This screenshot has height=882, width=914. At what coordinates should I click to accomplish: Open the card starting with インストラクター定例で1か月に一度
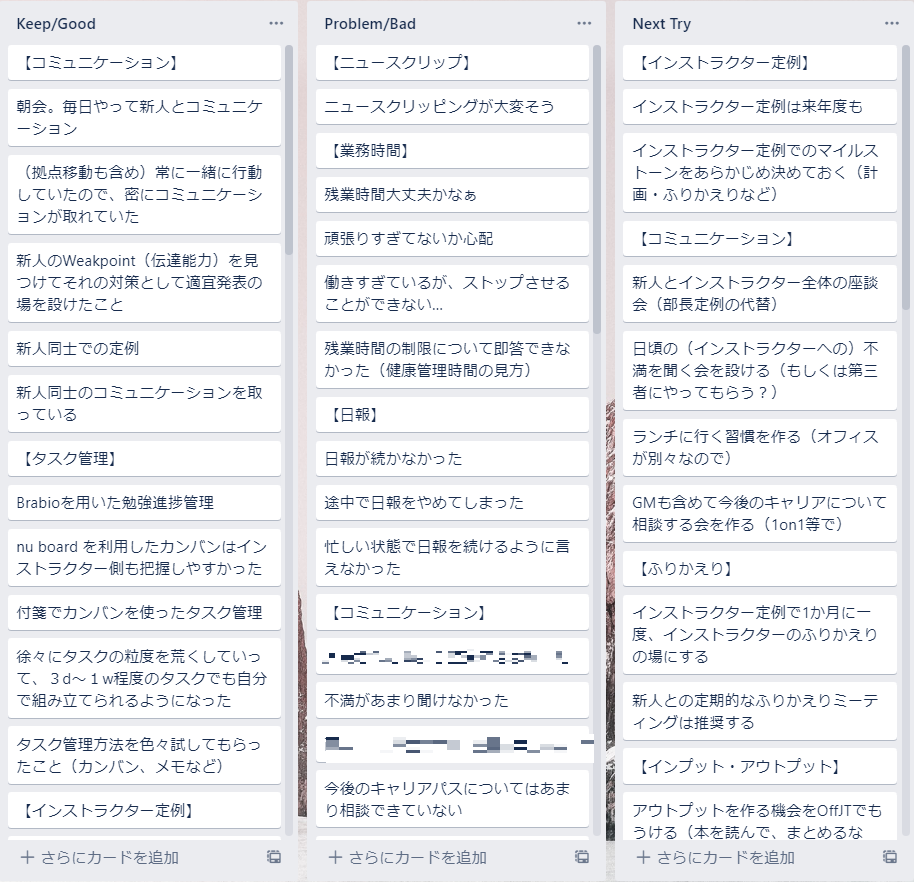[x=760, y=634]
